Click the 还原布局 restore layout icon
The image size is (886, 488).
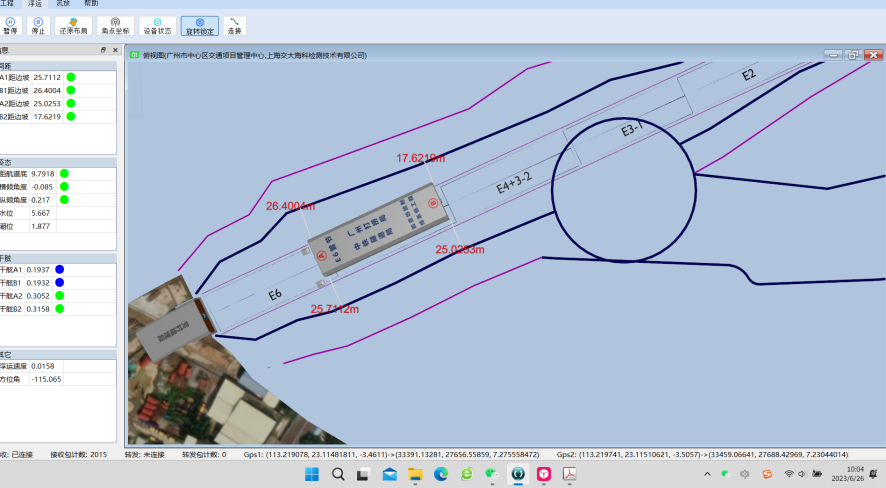click(73, 26)
